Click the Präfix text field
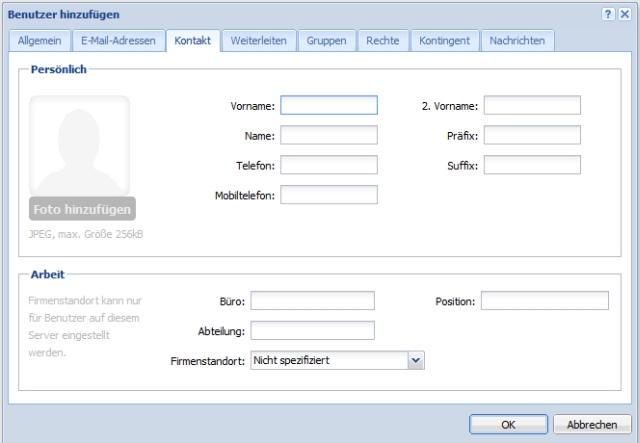The width and height of the screenshot is (640, 443). [532, 135]
